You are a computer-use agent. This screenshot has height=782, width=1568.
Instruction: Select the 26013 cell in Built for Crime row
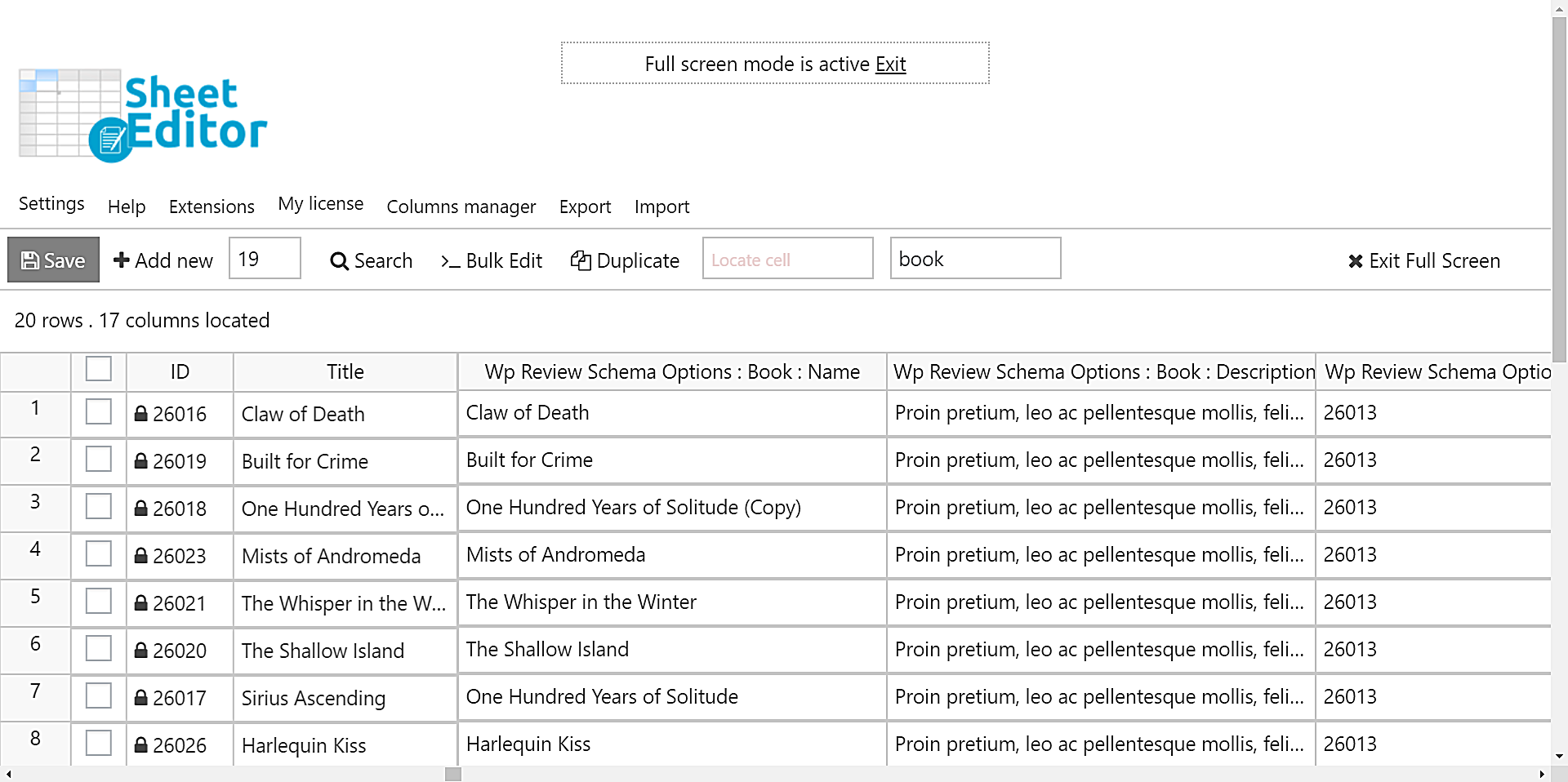[1433, 460]
